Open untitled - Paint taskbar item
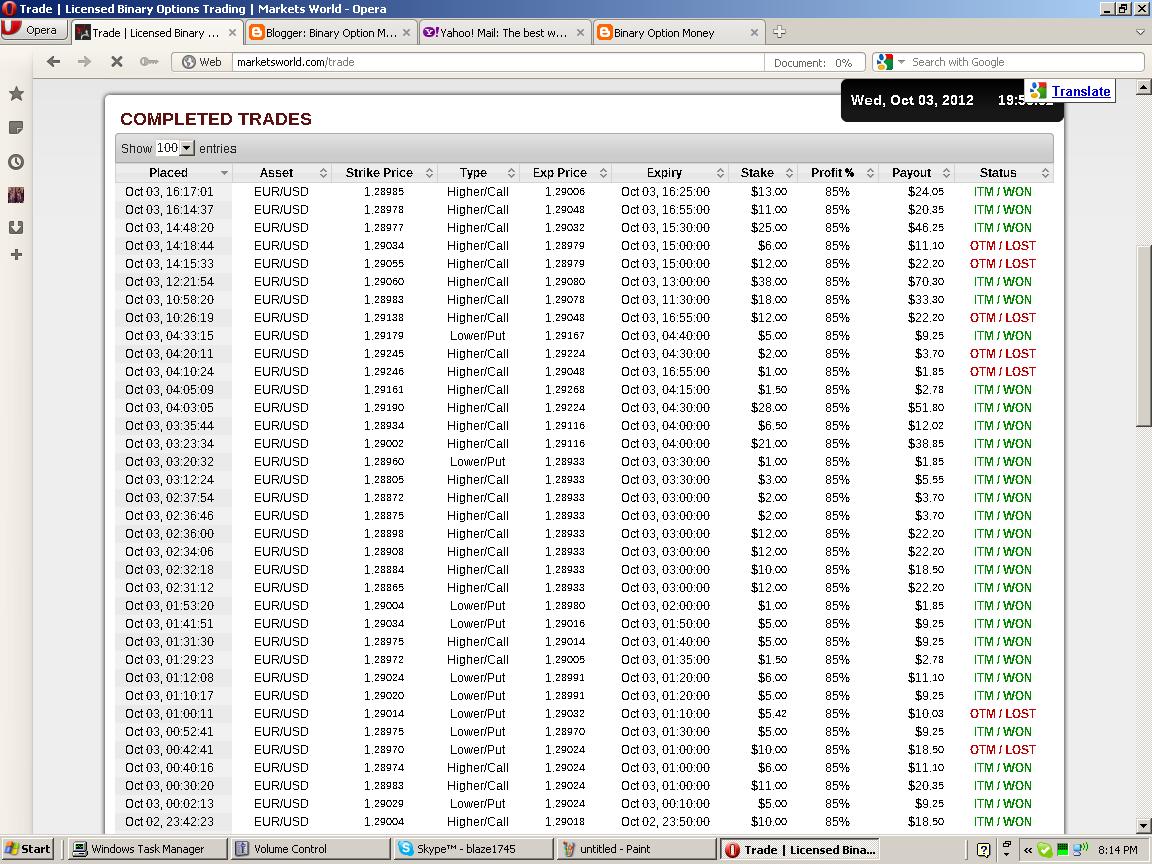1152x864 pixels. (x=636, y=849)
